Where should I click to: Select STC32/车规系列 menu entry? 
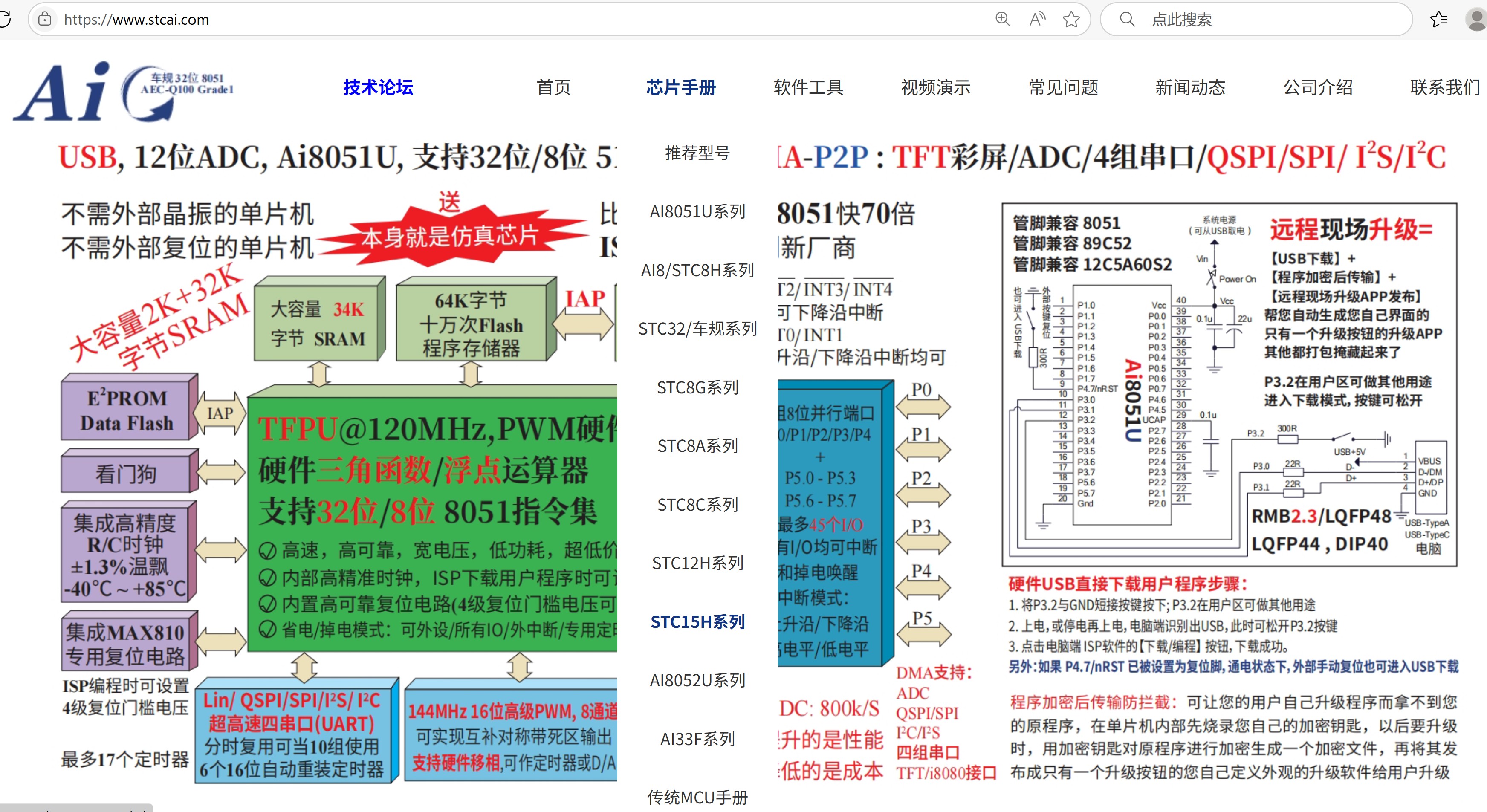[697, 328]
